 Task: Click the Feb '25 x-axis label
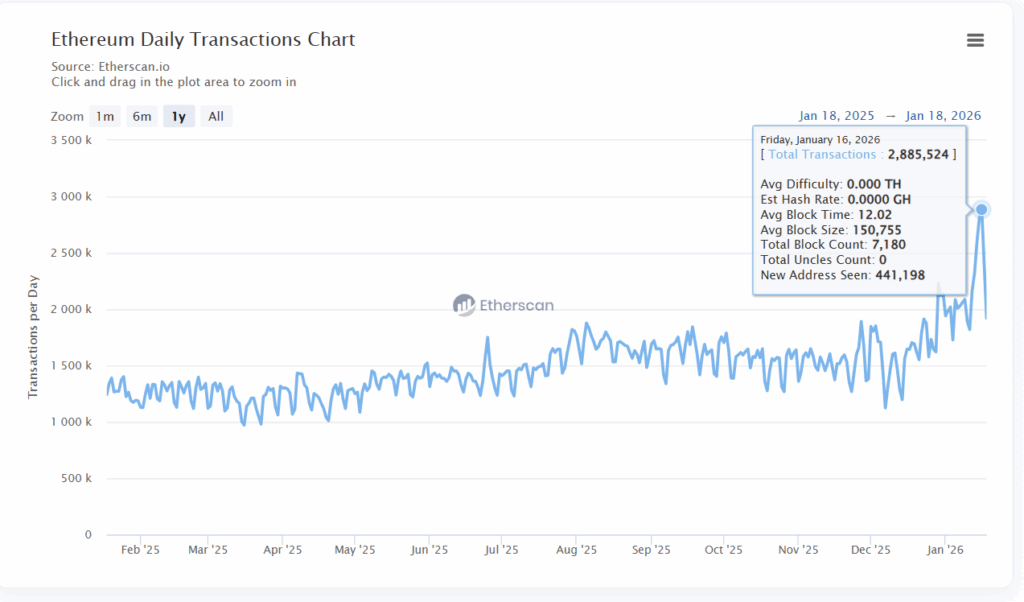[x=139, y=550]
